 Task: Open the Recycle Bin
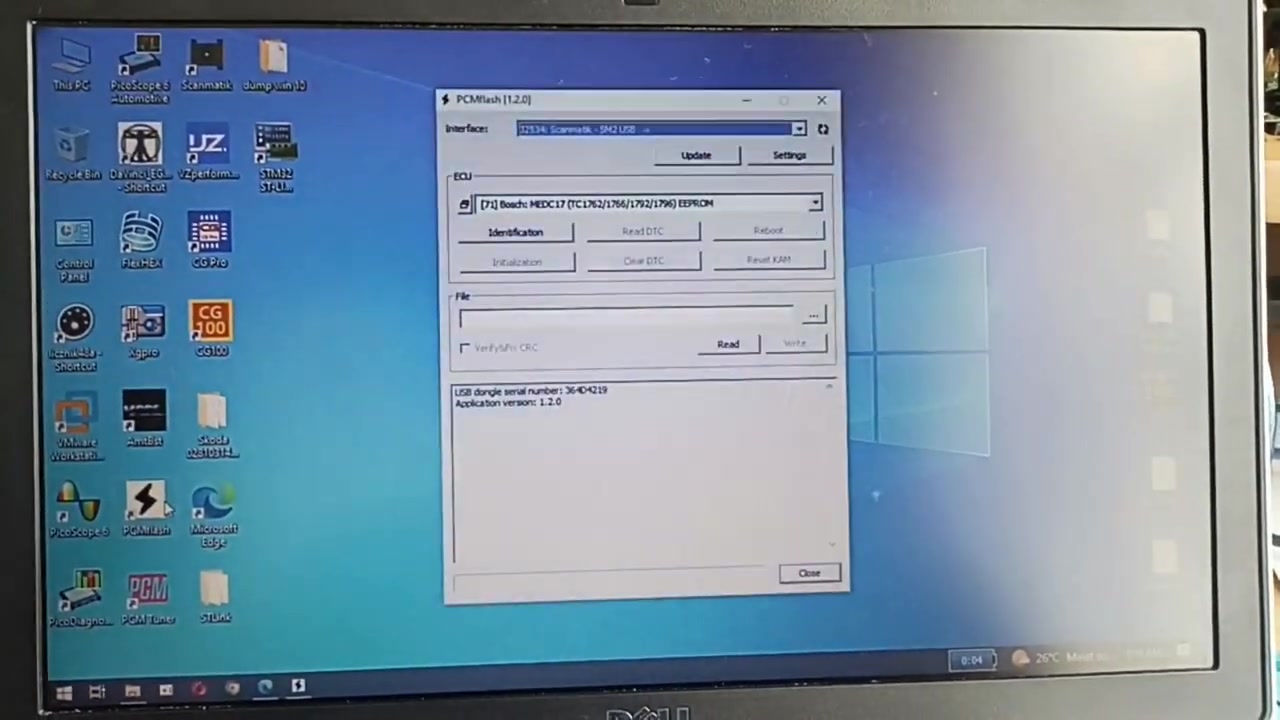[72, 154]
